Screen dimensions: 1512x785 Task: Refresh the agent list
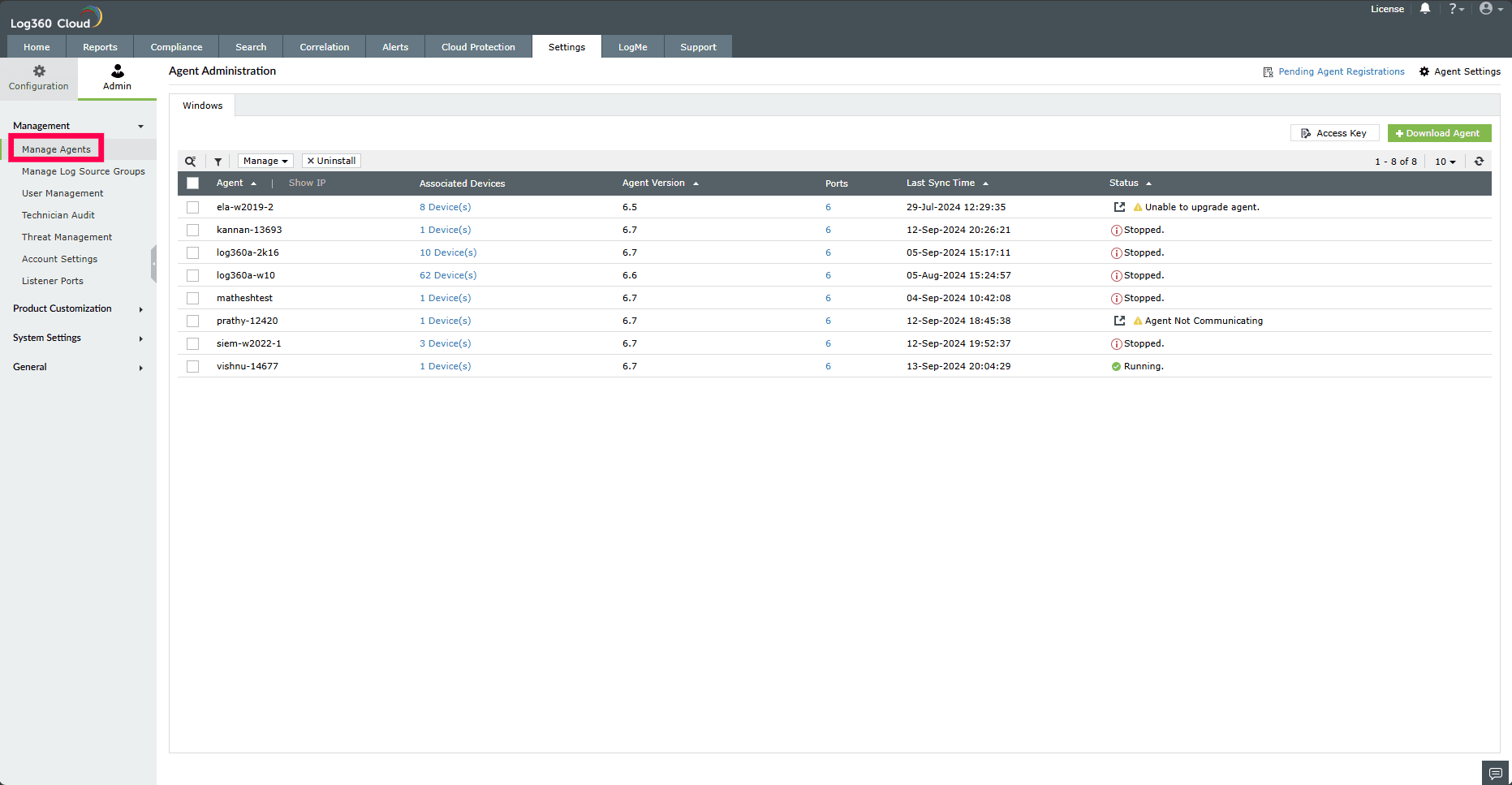pyautogui.click(x=1479, y=162)
